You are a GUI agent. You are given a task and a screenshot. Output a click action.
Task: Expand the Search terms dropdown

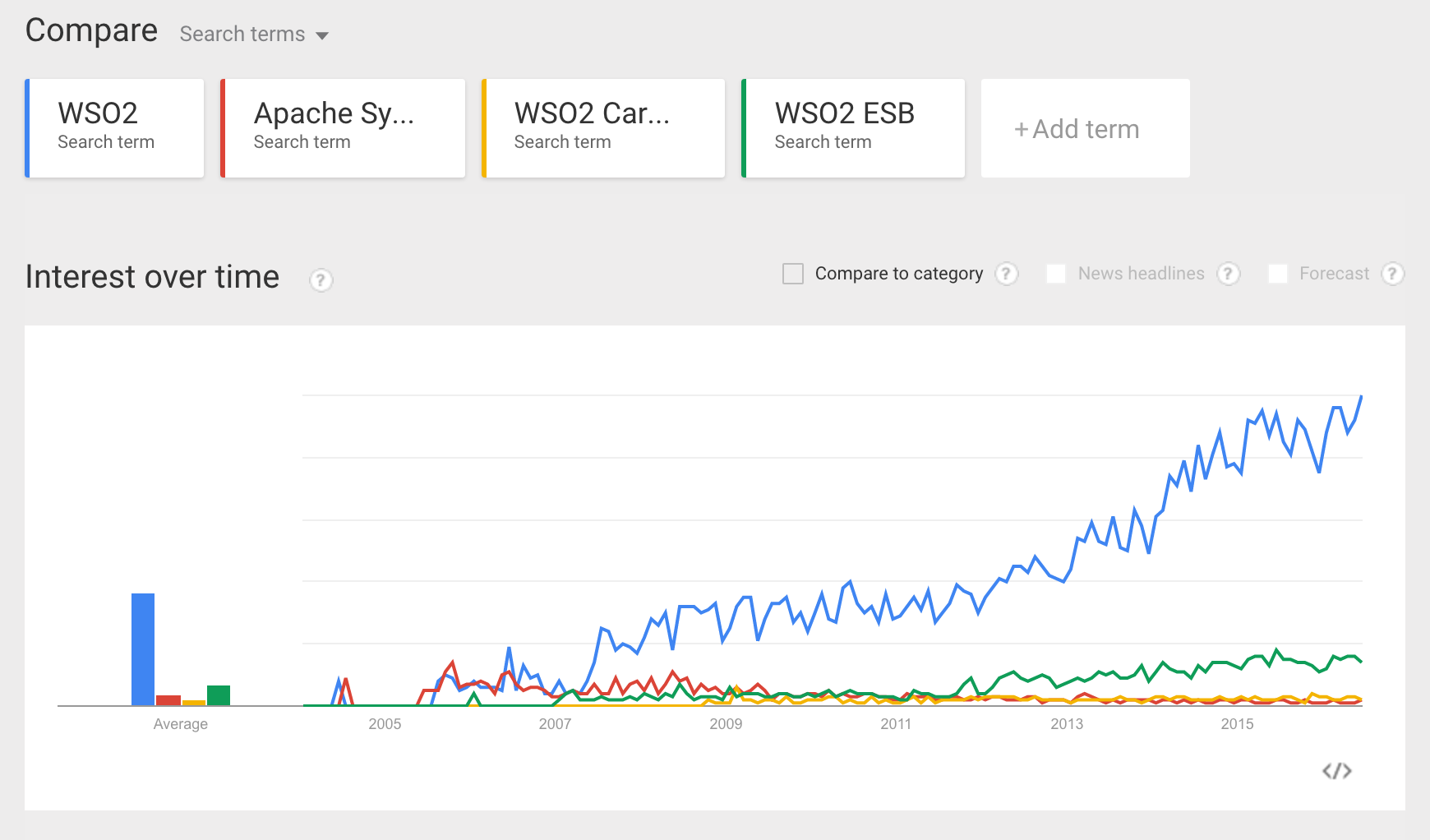pos(254,35)
